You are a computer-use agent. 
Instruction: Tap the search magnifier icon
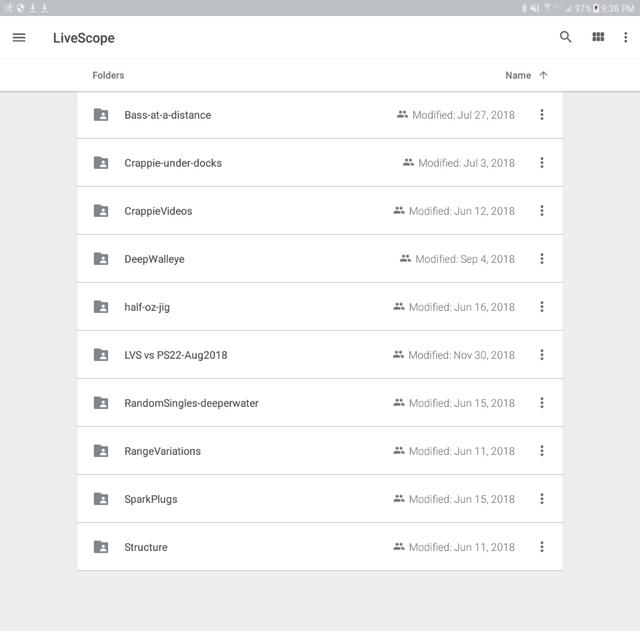point(565,37)
